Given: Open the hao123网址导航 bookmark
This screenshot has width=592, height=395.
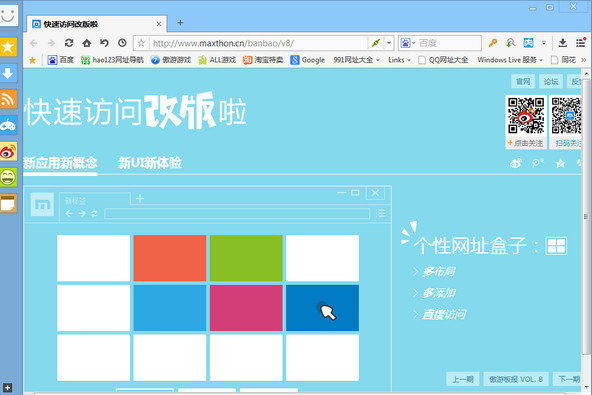Looking at the screenshot, I should tap(112, 60).
